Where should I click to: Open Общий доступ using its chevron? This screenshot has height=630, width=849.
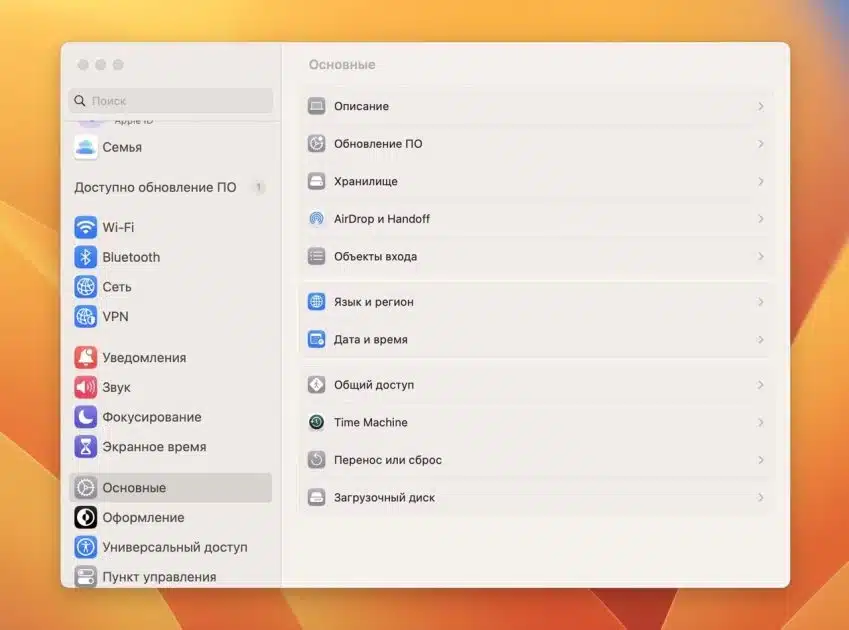point(761,384)
